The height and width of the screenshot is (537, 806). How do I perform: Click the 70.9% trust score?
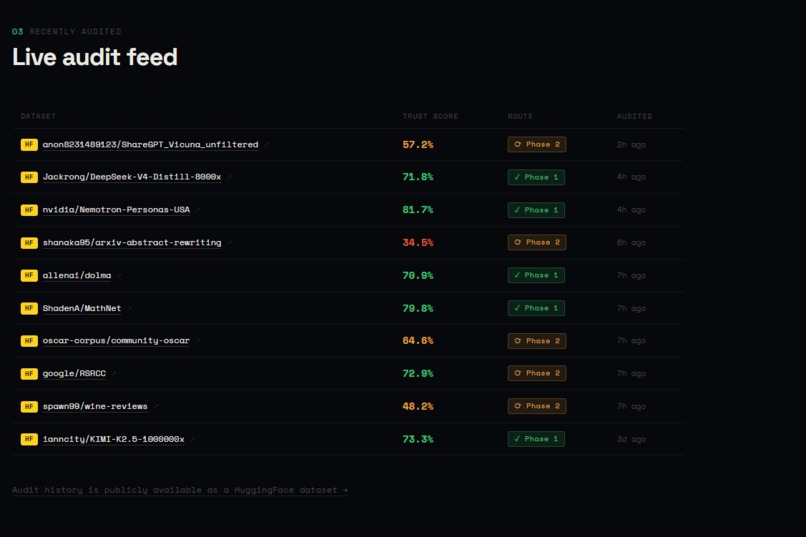[x=418, y=275]
